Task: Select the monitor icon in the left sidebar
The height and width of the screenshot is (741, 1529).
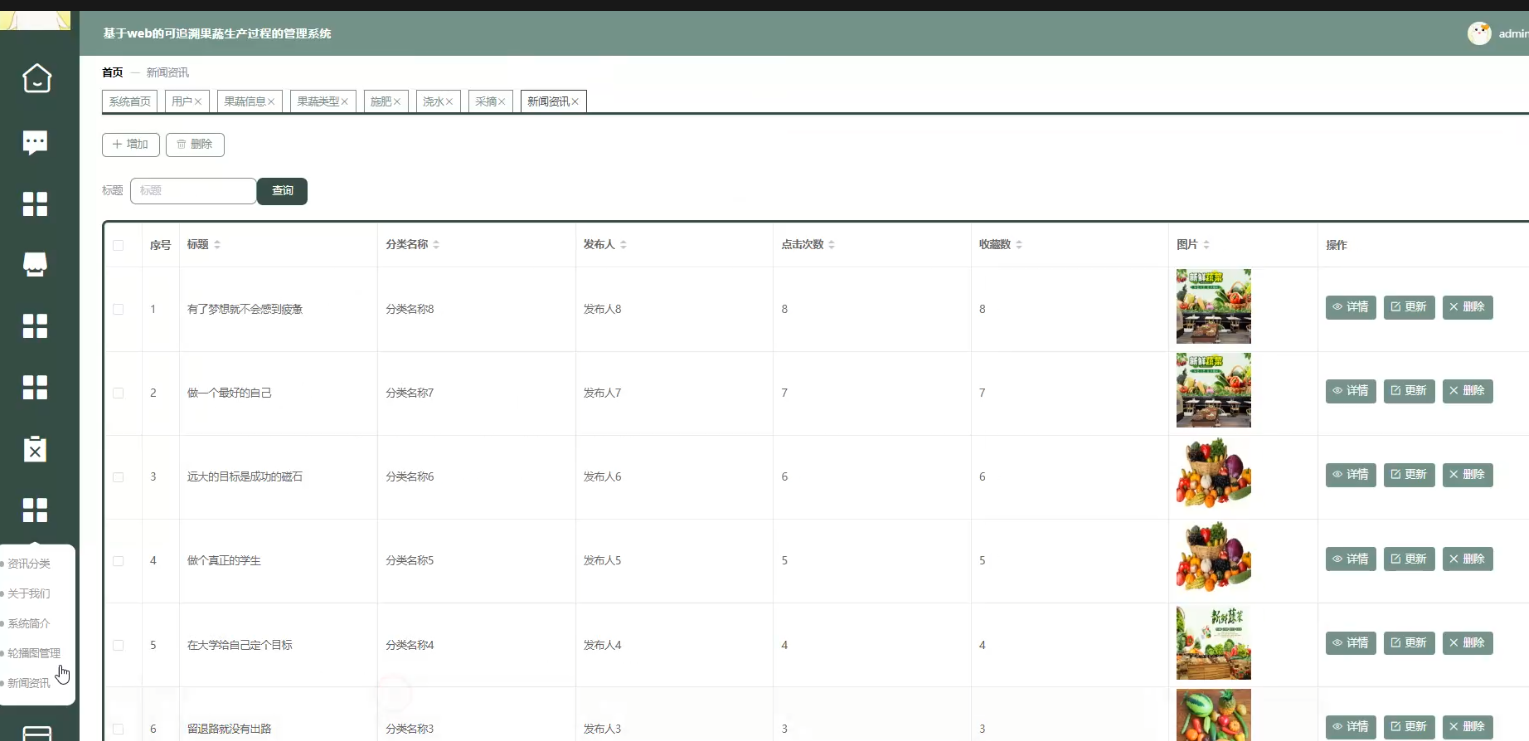Action: tap(35, 264)
